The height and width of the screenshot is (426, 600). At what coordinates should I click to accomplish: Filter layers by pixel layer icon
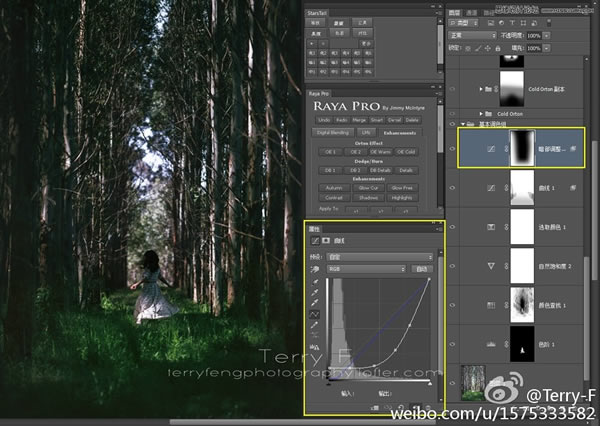(491, 23)
